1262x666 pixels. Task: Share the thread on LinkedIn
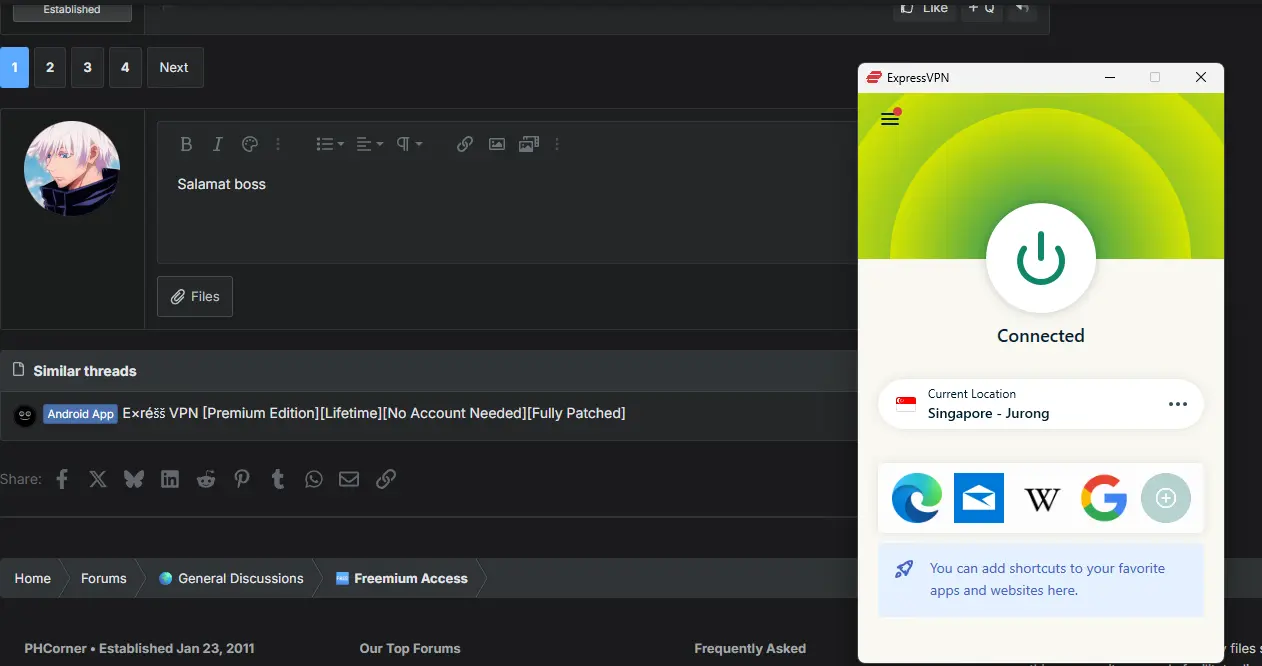(x=170, y=479)
